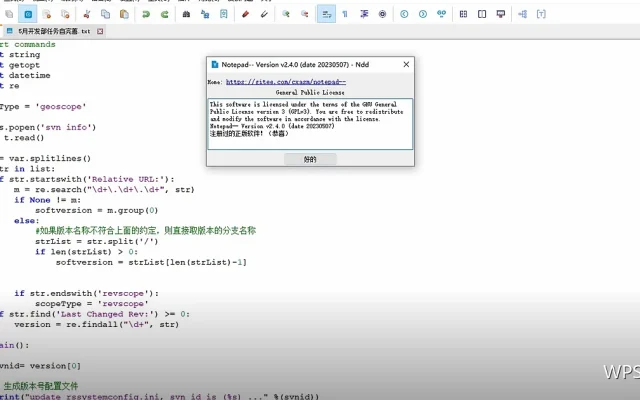640x400 pixels.
Task: Click the var.splitlines() code line
Action: (x=45, y=158)
